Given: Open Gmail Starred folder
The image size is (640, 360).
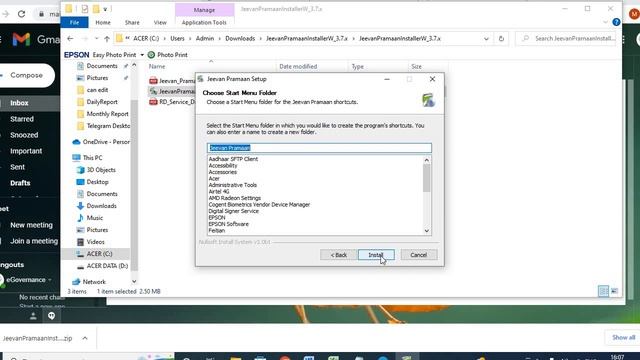Looking at the screenshot, I should click(22, 119).
